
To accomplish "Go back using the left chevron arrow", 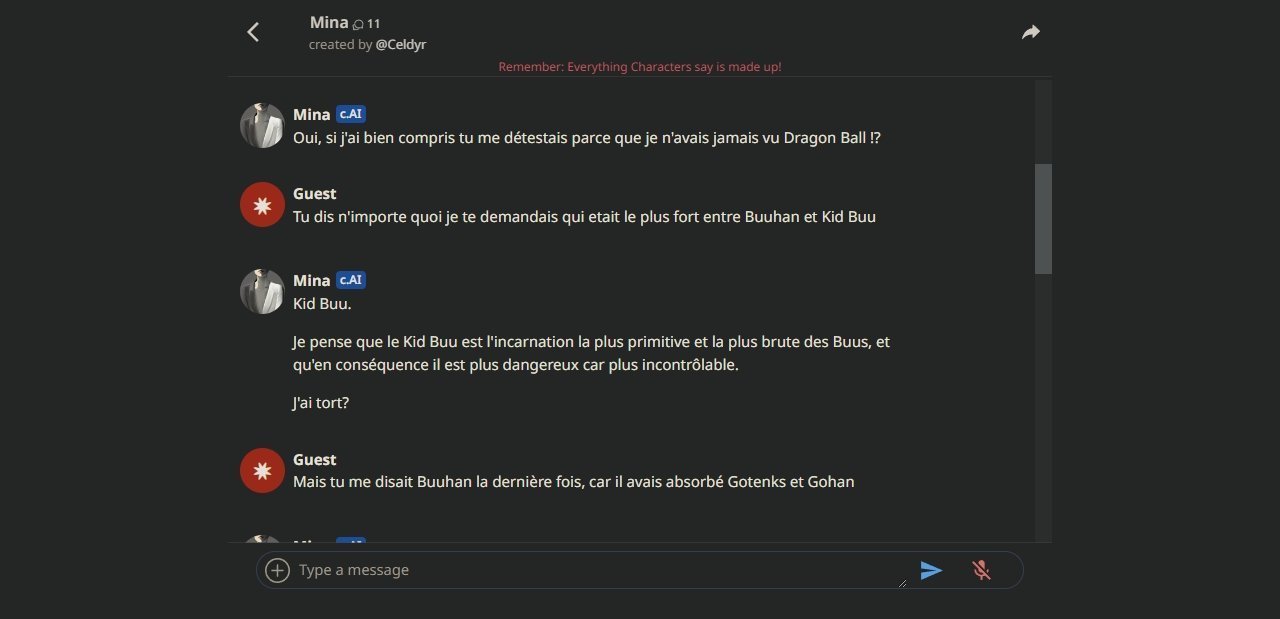I will pos(253,32).
